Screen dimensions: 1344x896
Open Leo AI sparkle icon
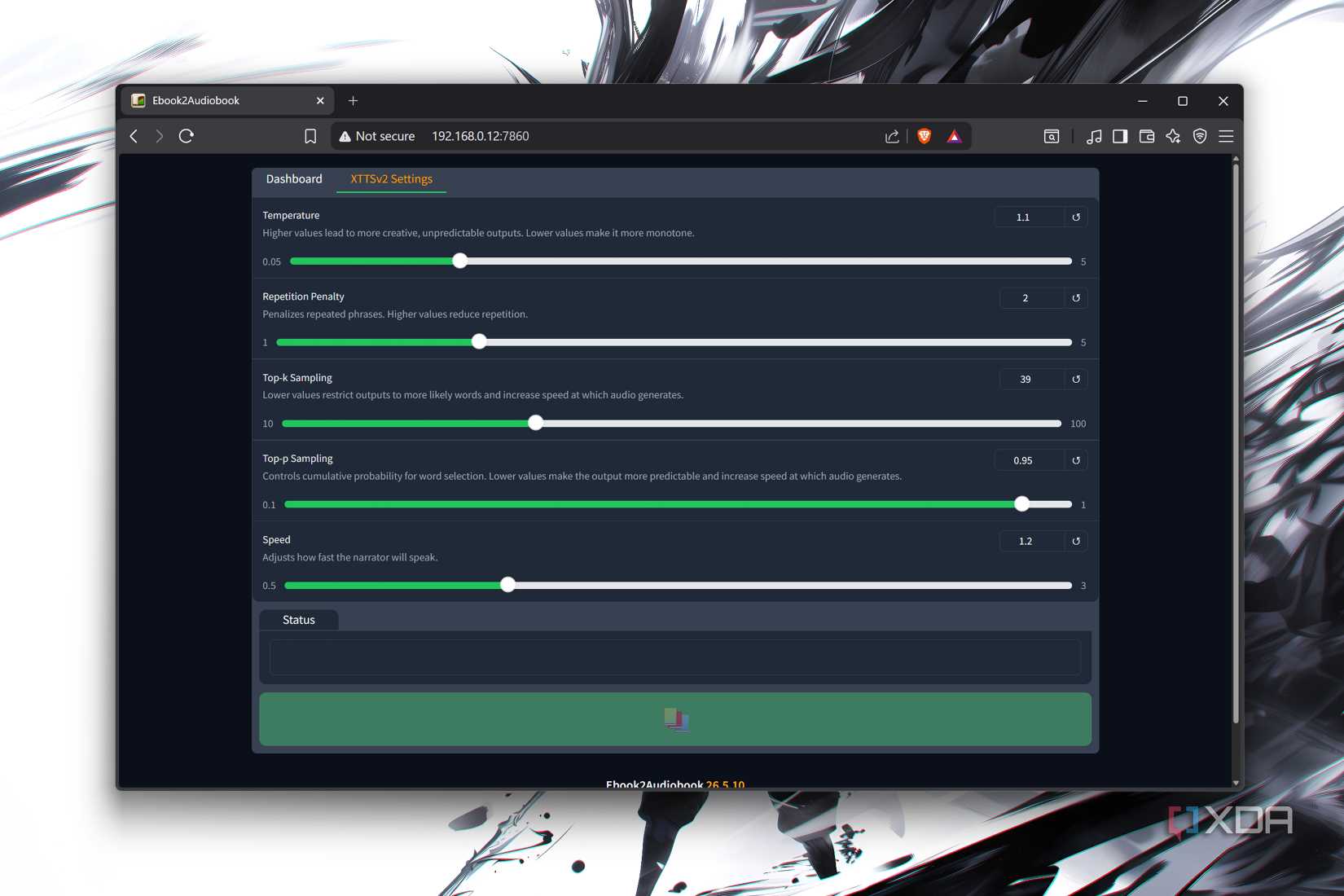click(x=1173, y=136)
